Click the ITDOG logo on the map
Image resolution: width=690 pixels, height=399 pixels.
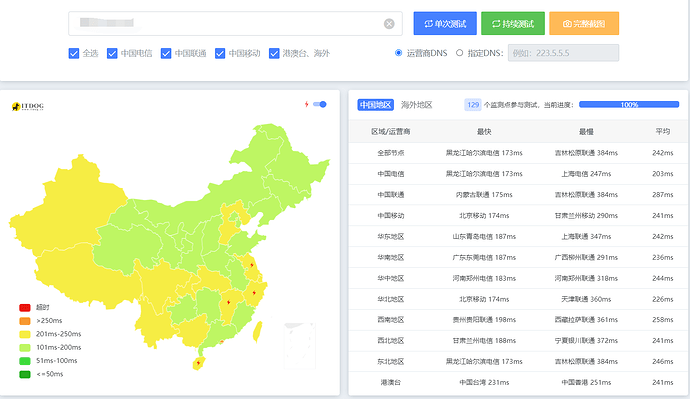(28, 106)
